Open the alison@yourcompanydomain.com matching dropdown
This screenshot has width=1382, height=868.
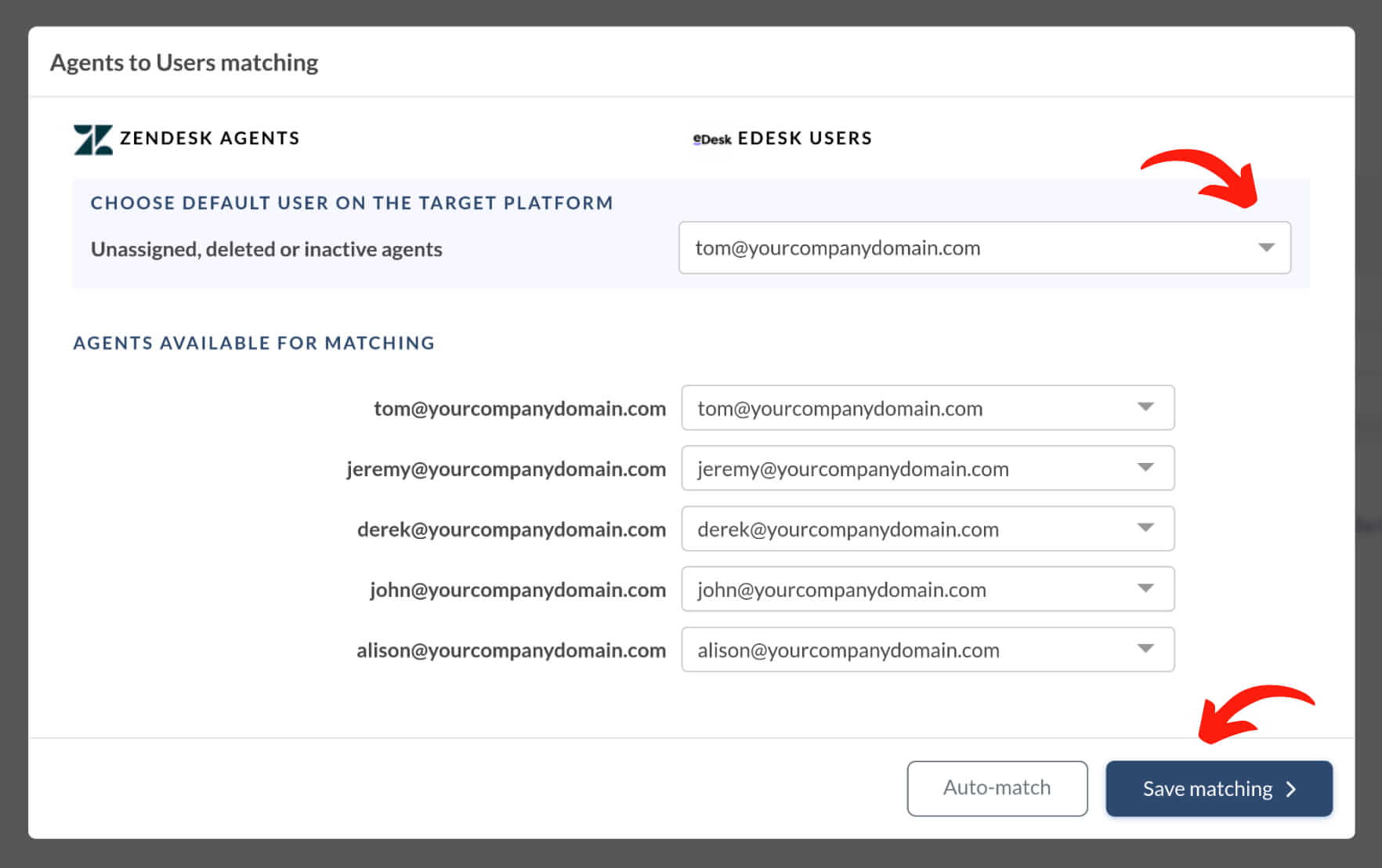tap(928, 649)
